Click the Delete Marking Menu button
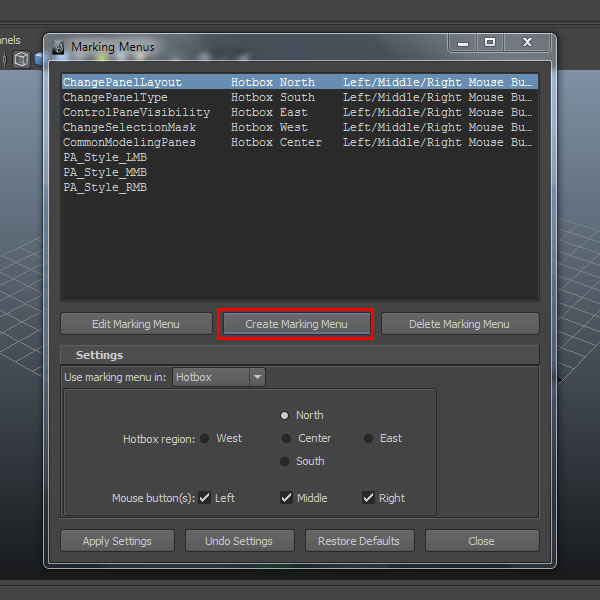This screenshot has height=600, width=600. pos(460,324)
